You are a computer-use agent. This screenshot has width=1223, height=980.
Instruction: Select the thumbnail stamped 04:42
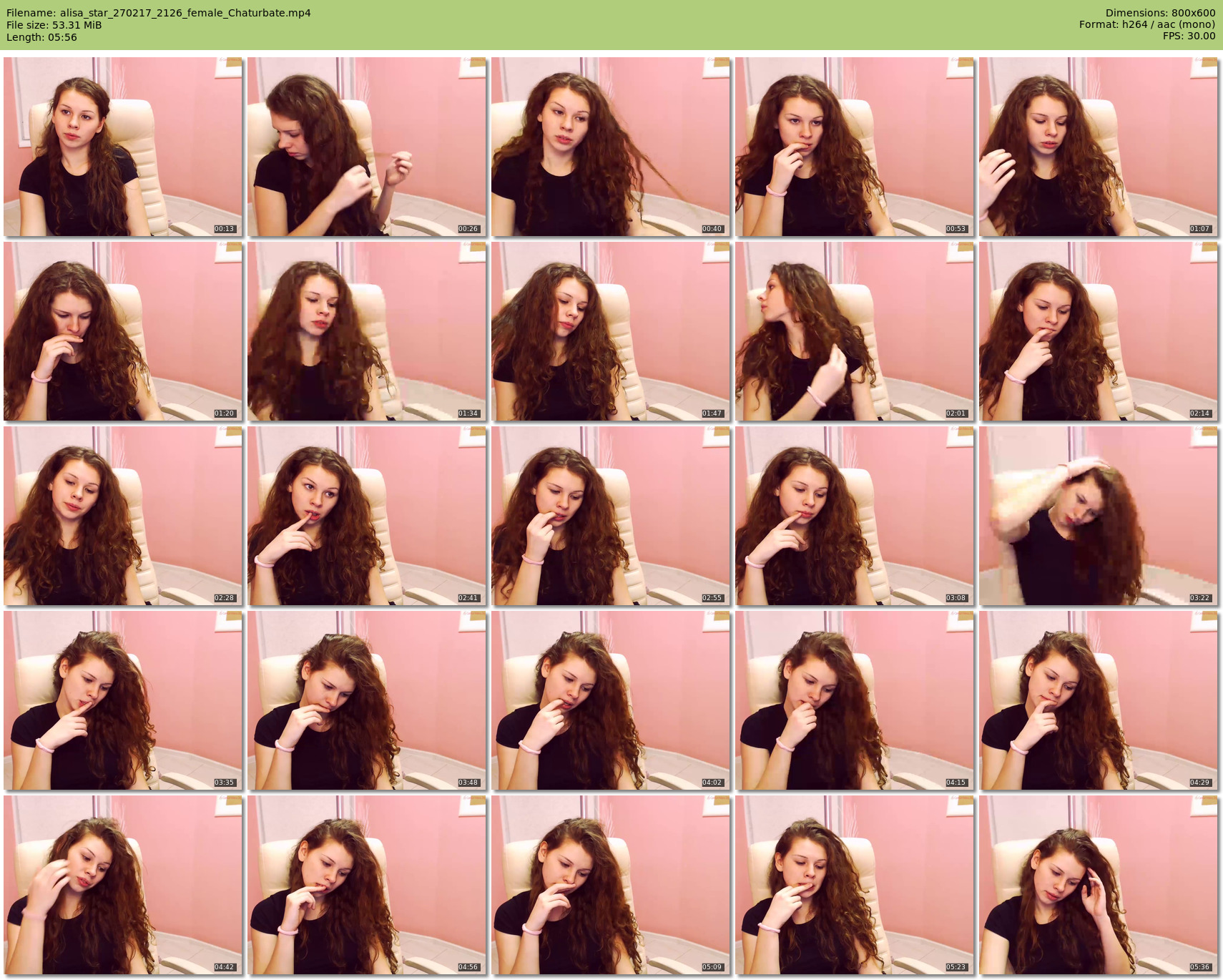tap(123, 885)
